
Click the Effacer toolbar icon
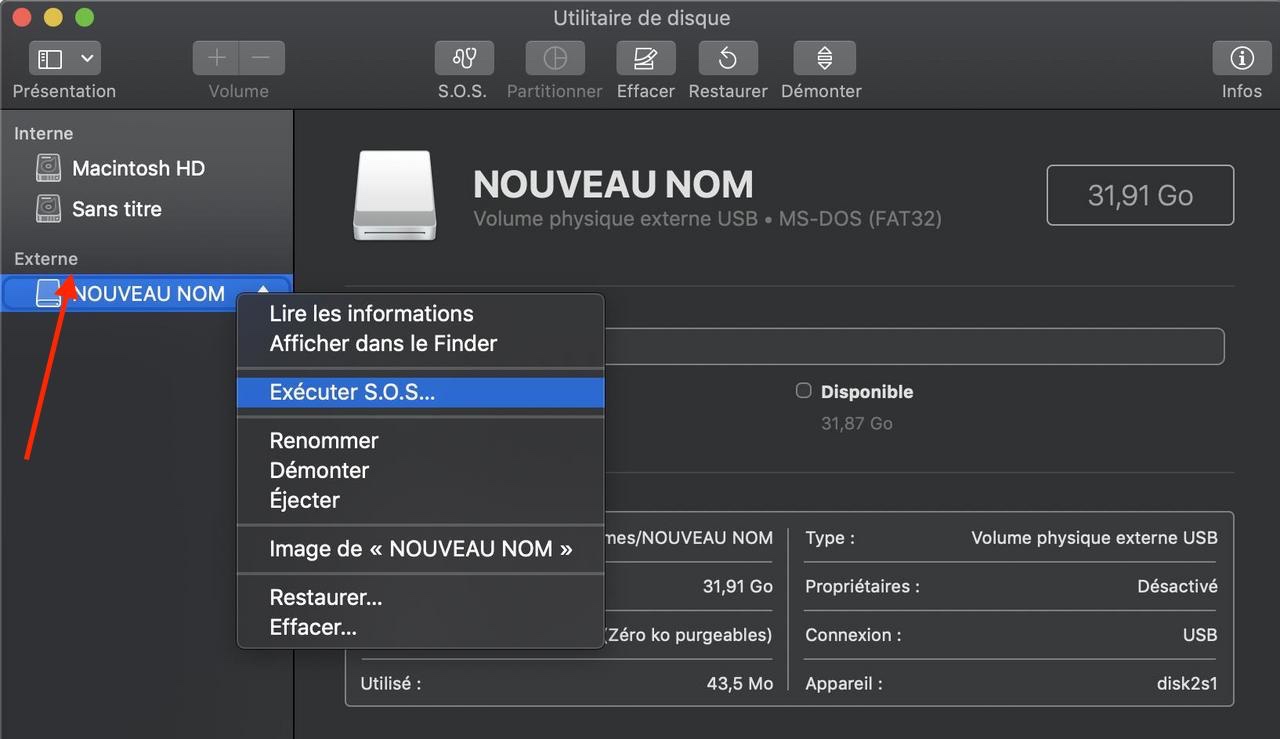(x=646, y=58)
